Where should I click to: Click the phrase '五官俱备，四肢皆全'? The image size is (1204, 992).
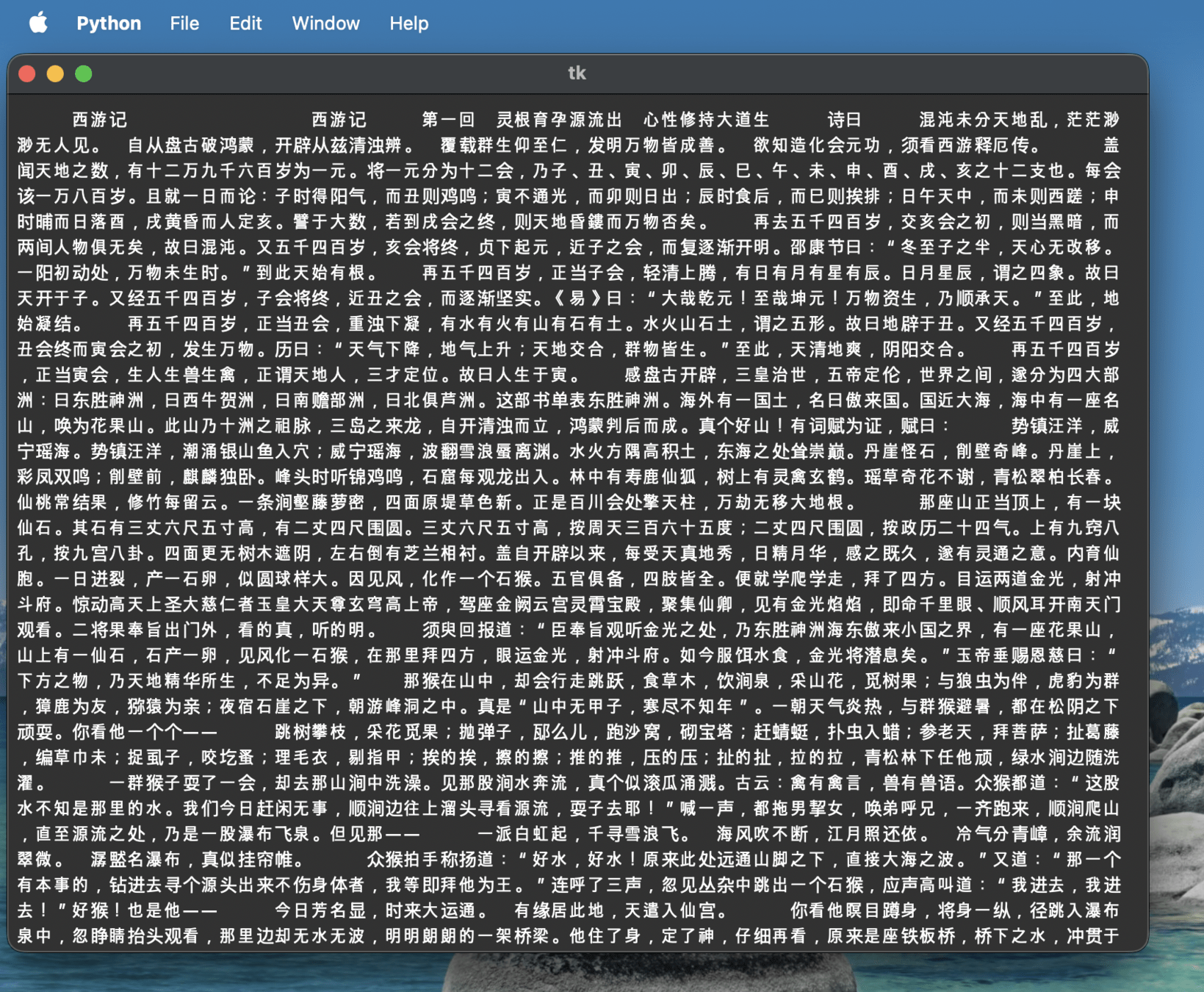632,580
